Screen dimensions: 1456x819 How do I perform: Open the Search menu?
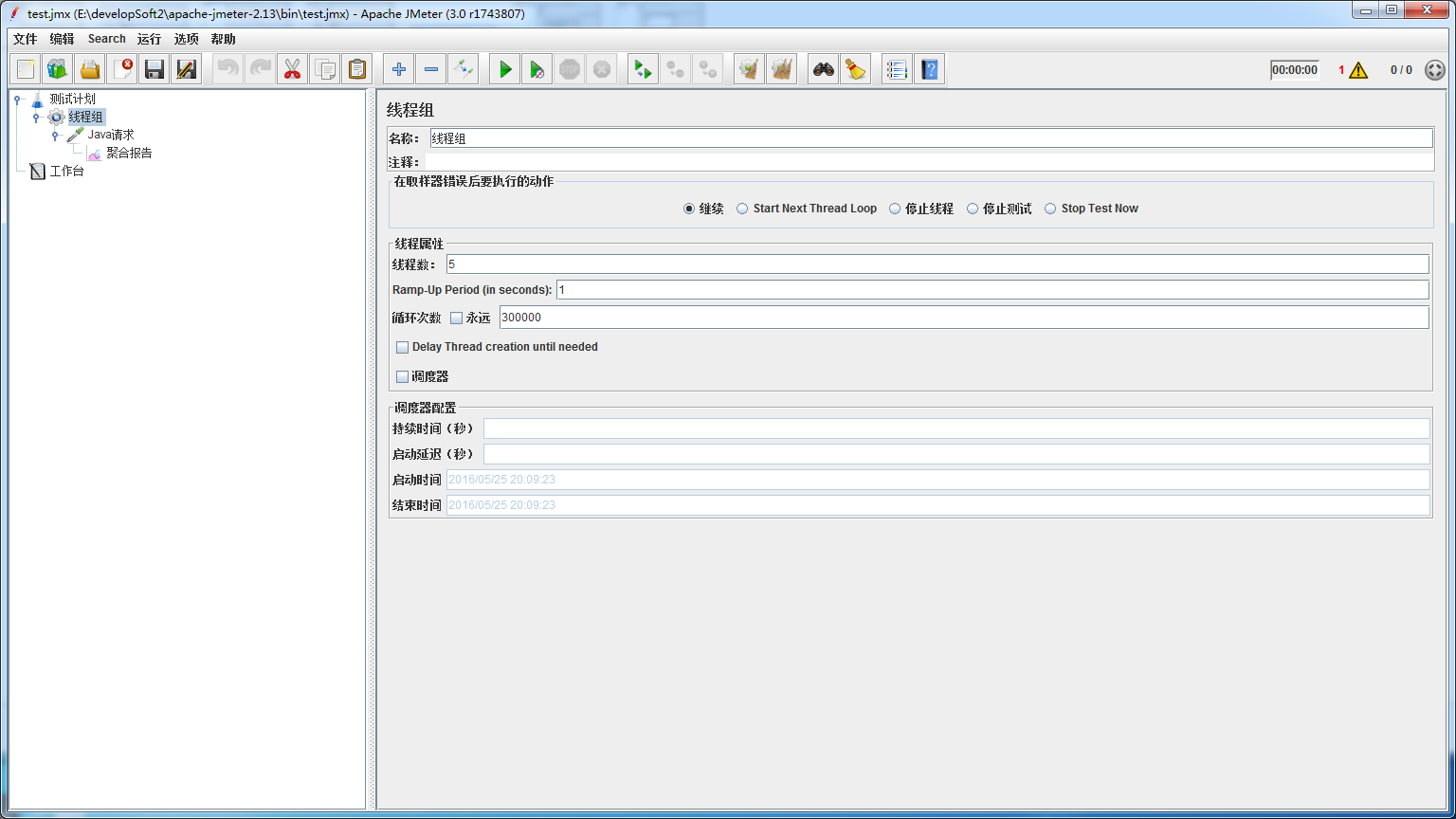tap(107, 39)
